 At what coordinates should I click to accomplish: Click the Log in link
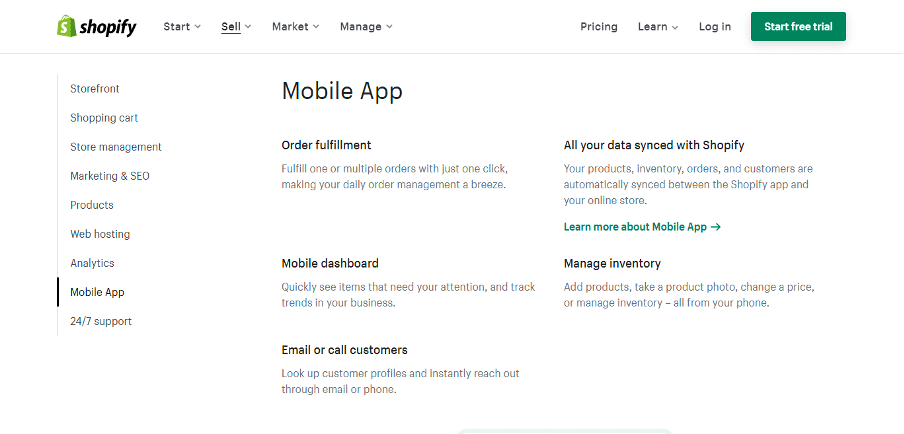(715, 27)
